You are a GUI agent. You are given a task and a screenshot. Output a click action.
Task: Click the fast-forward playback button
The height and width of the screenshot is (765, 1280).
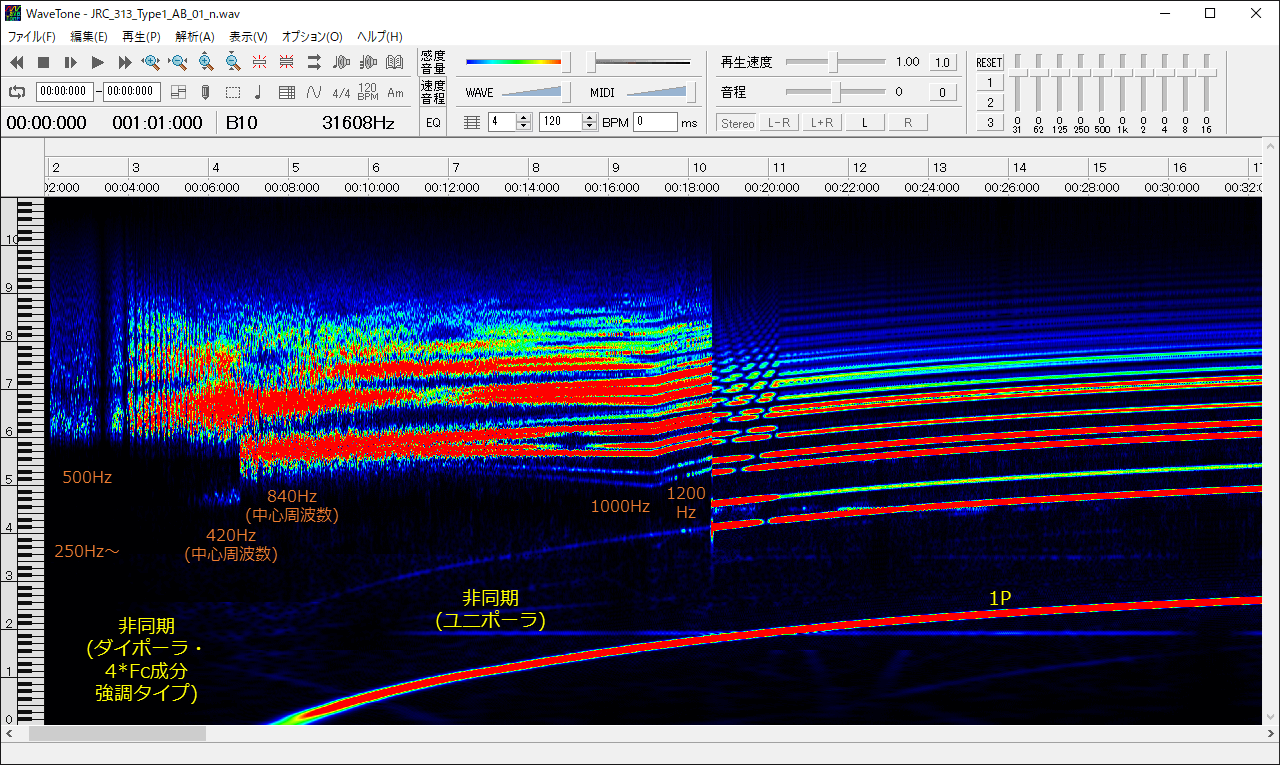click(125, 62)
